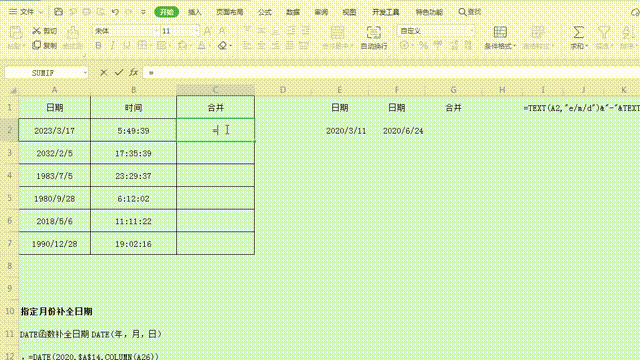The width and height of the screenshot is (640, 360).
Task: Switch to the 视图 (View) tab
Action: (349, 12)
